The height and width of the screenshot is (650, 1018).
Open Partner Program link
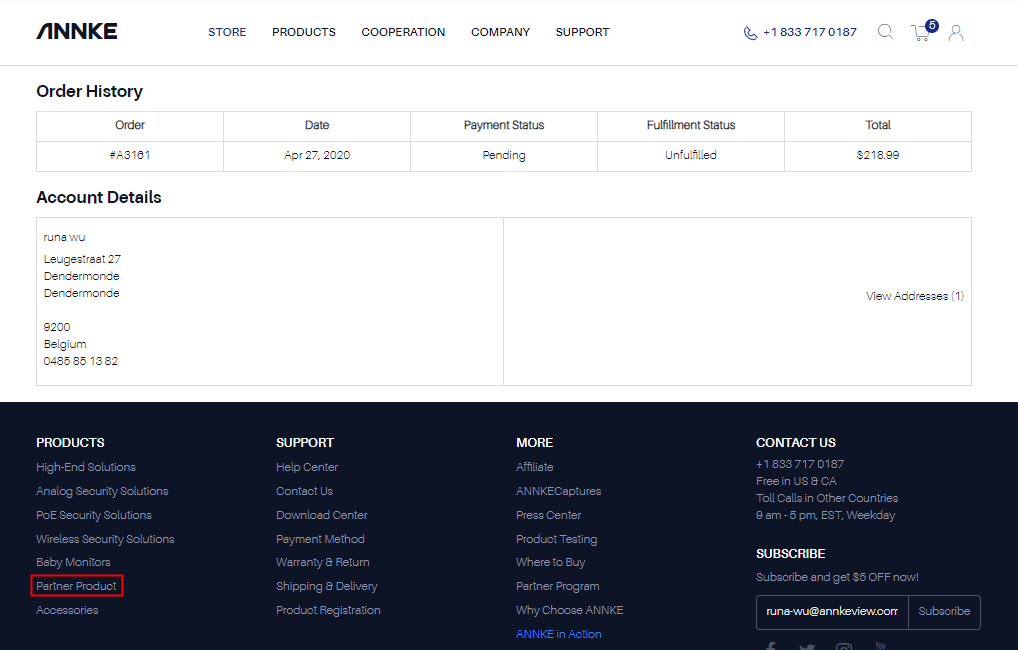click(558, 586)
